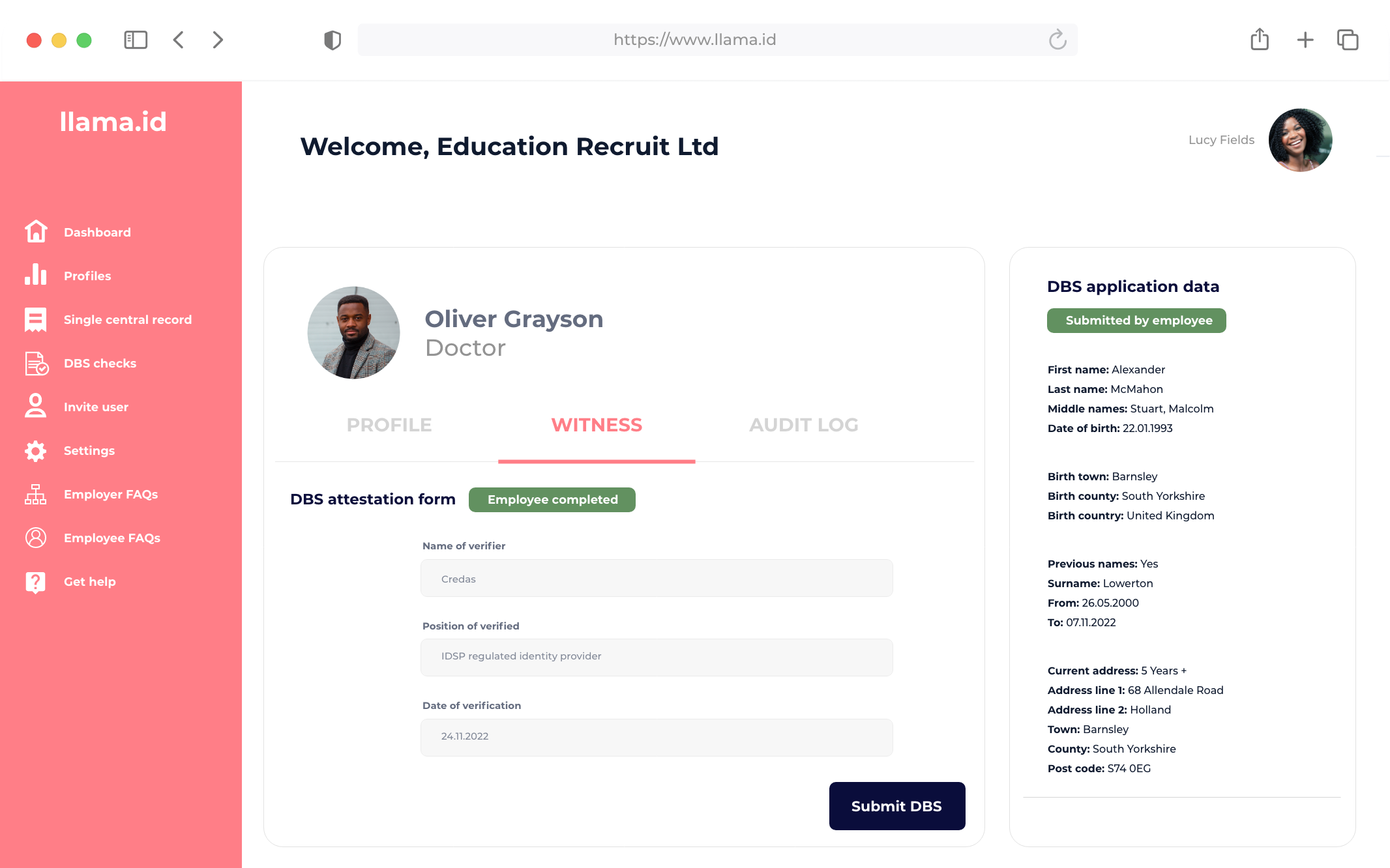Open Employer FAQs via the org-chart icon

(x=35, y=494)
